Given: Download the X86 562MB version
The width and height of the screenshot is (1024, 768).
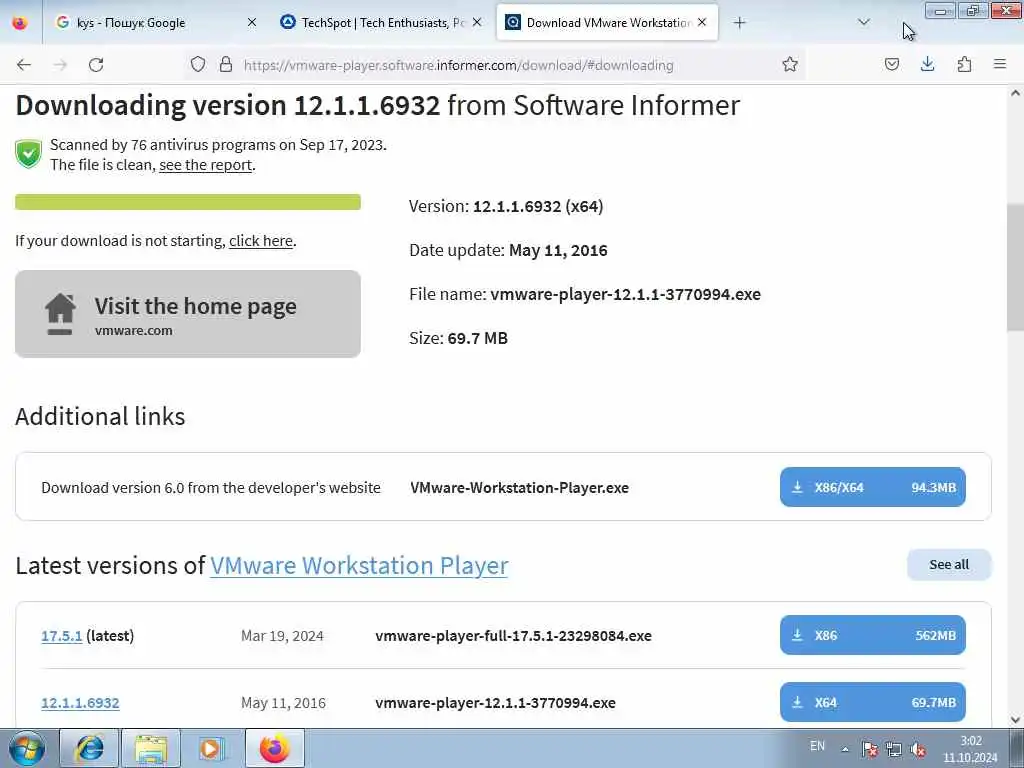Looking at the screenshot, I should pyautogui.click(x=872, y=635).
